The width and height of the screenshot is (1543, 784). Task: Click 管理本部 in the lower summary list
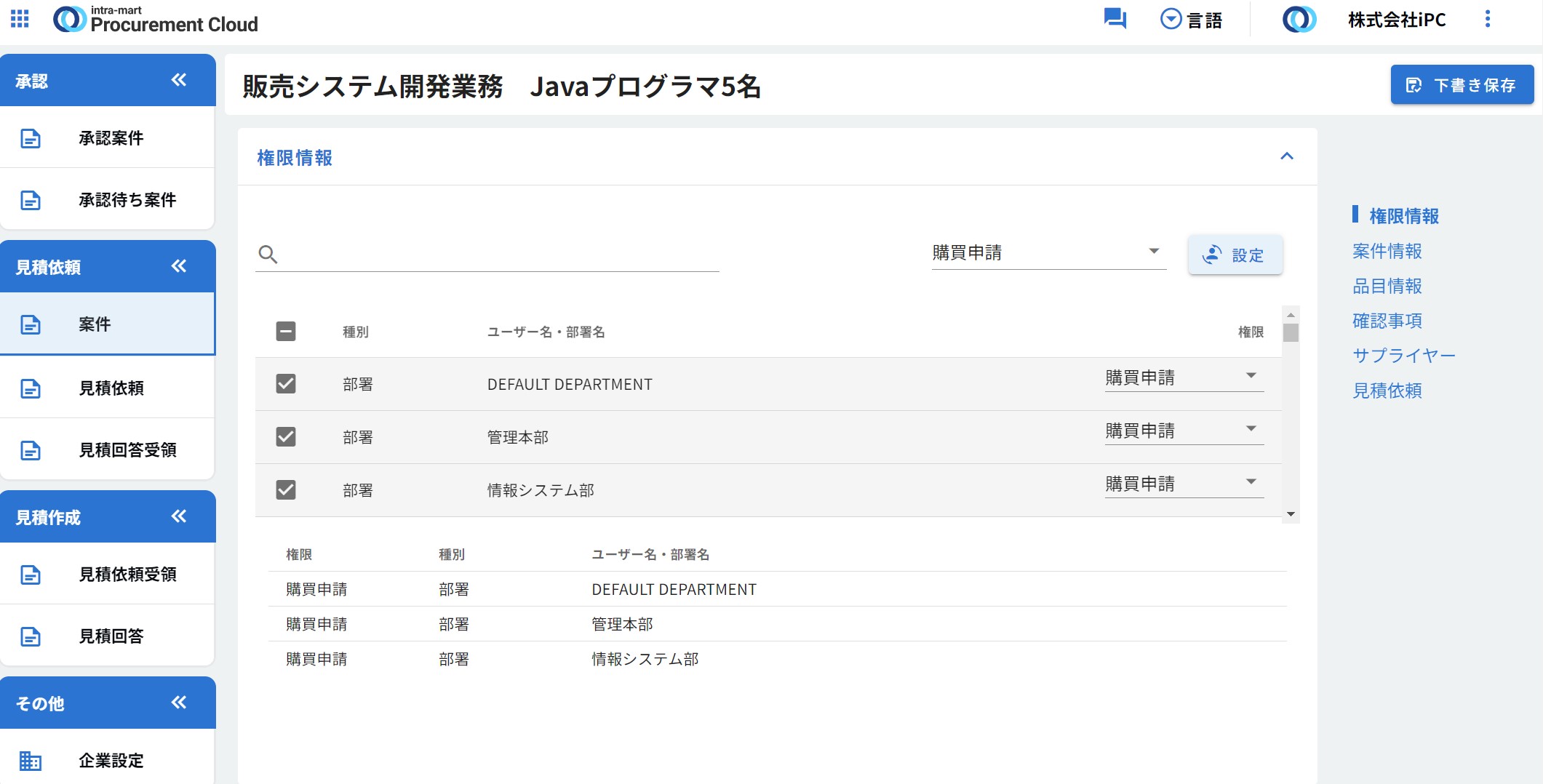[622, 624]
